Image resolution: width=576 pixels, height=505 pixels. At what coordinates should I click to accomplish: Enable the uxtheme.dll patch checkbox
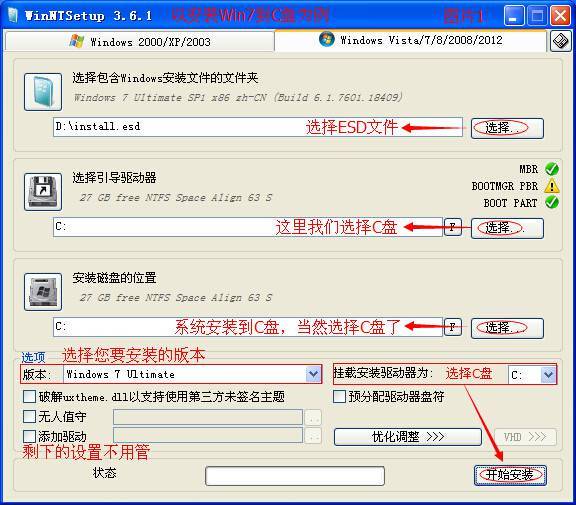[x=29, y=397]
